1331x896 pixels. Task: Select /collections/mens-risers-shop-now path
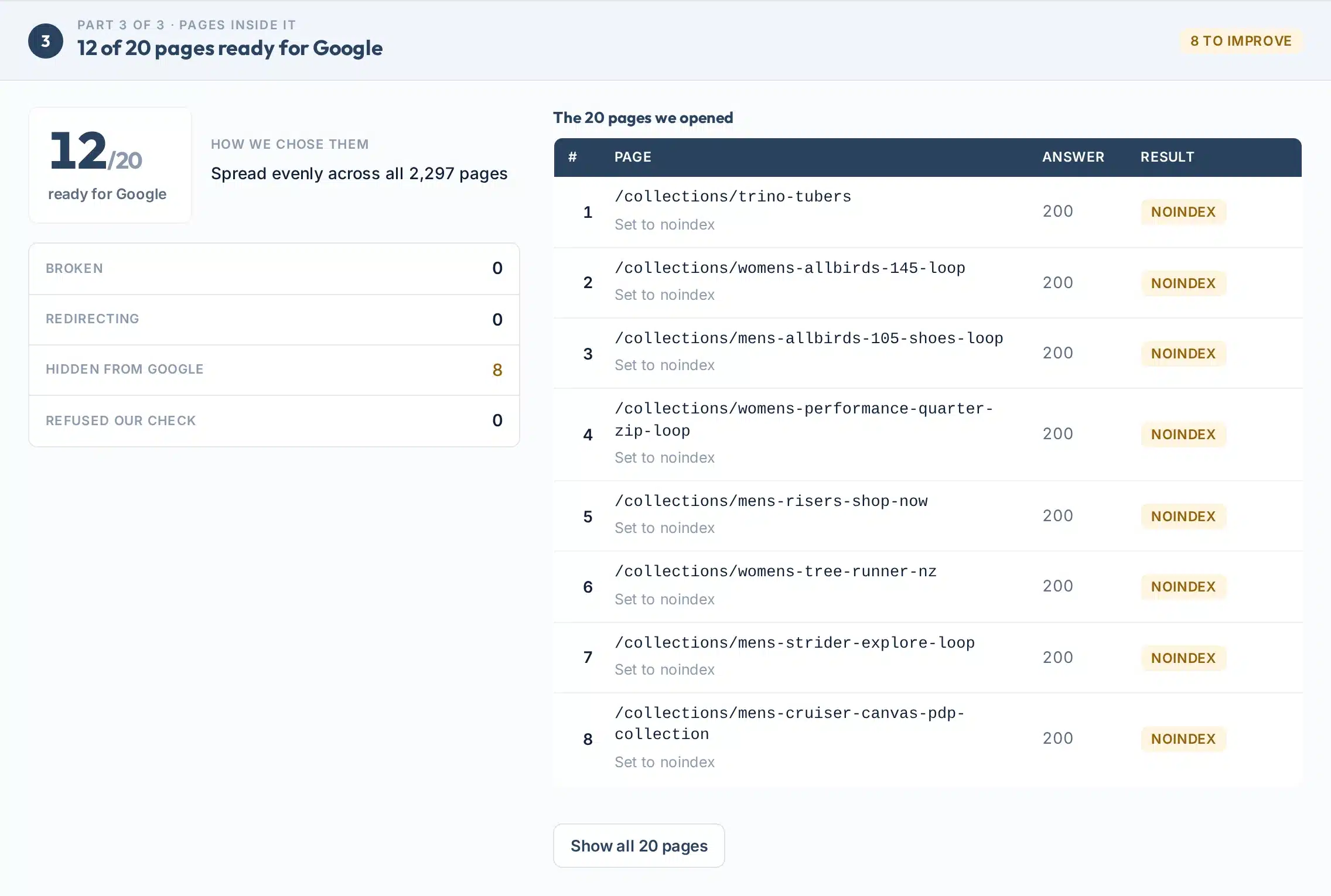[x=771, y=501]
